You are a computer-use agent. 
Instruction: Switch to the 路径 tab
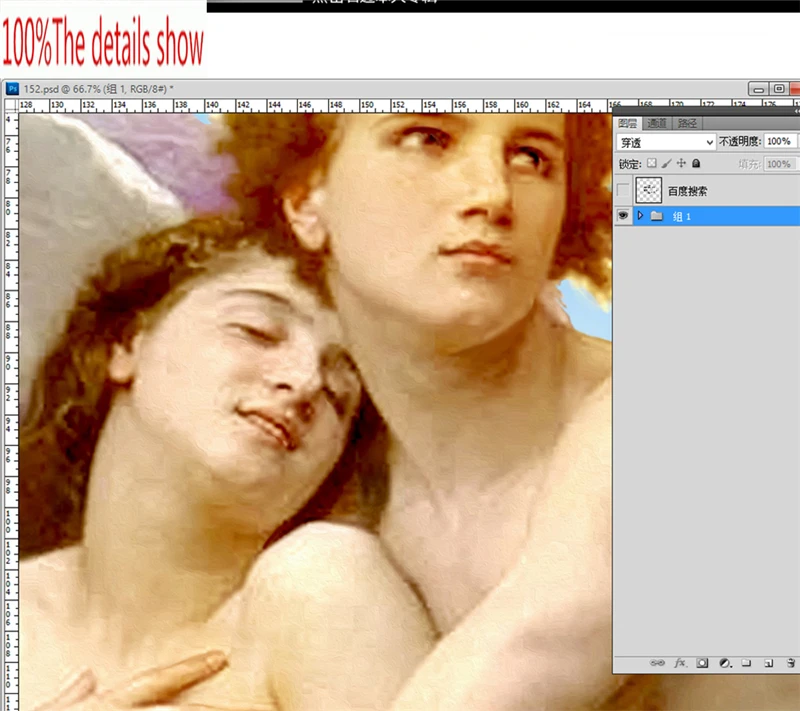pos(687,124)
